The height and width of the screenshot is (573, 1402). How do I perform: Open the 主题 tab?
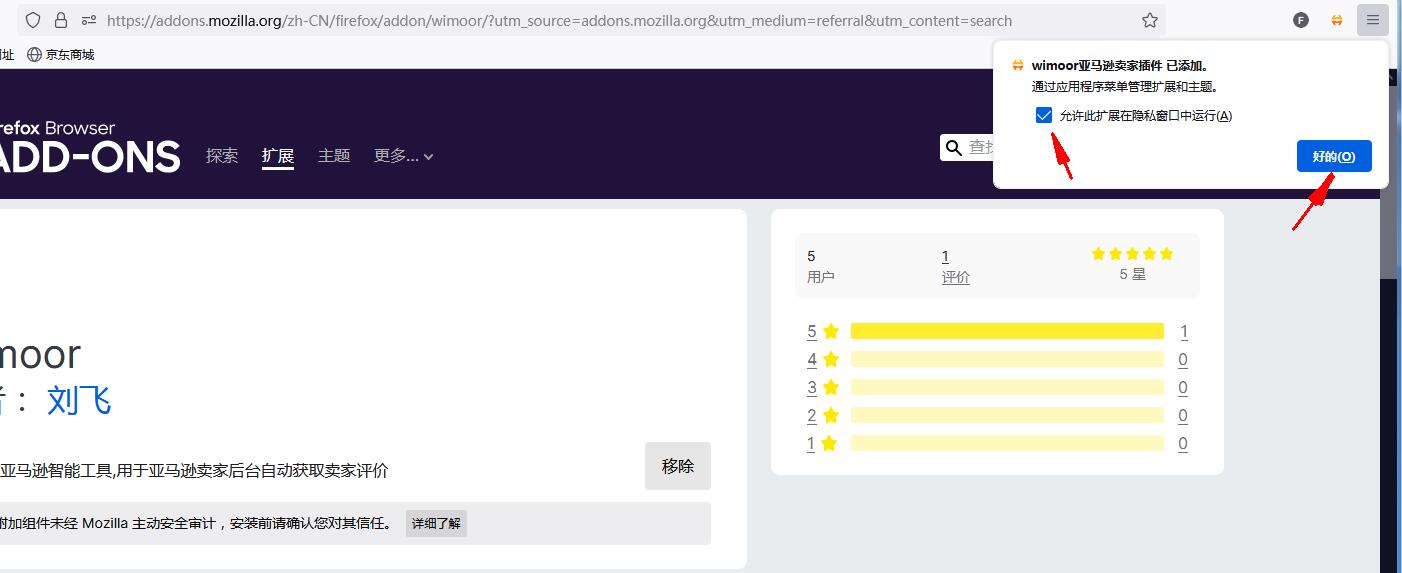(x=334, y=156)
